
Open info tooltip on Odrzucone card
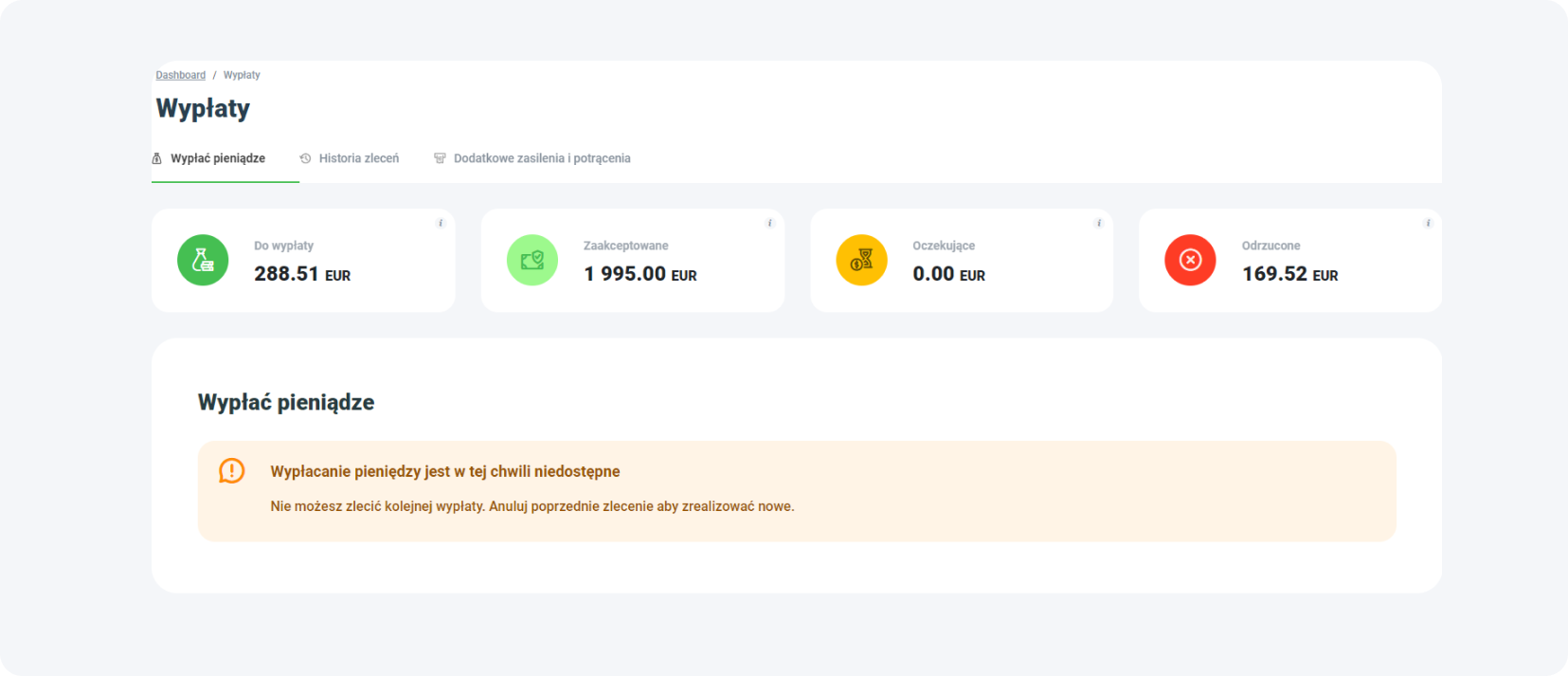point(1428,224)
